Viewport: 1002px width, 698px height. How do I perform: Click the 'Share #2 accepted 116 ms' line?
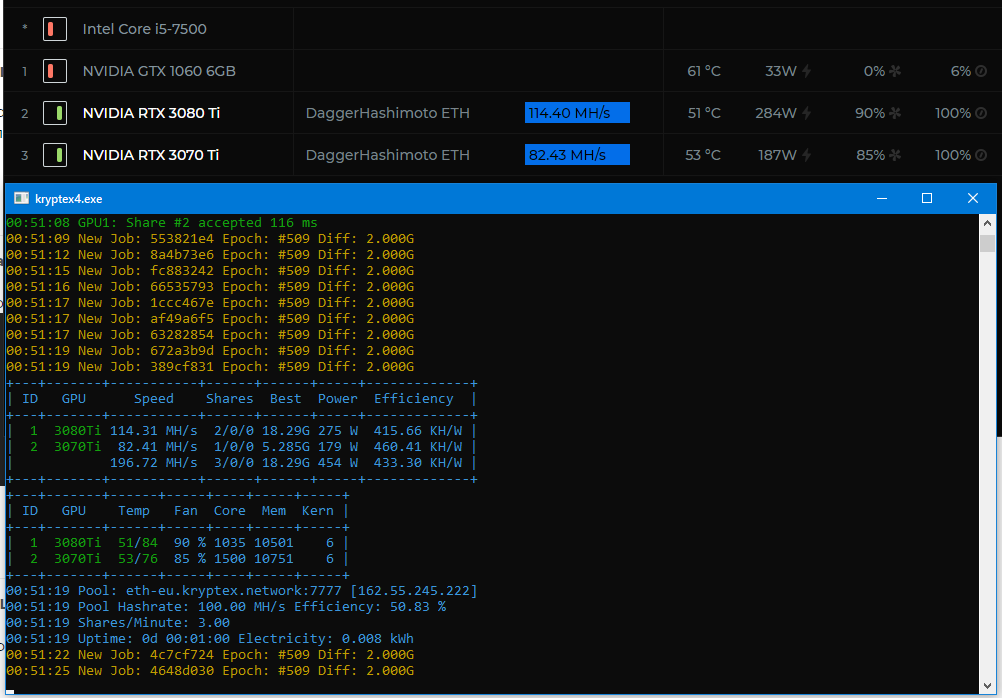pyautogui.click(x=162, y=223)
